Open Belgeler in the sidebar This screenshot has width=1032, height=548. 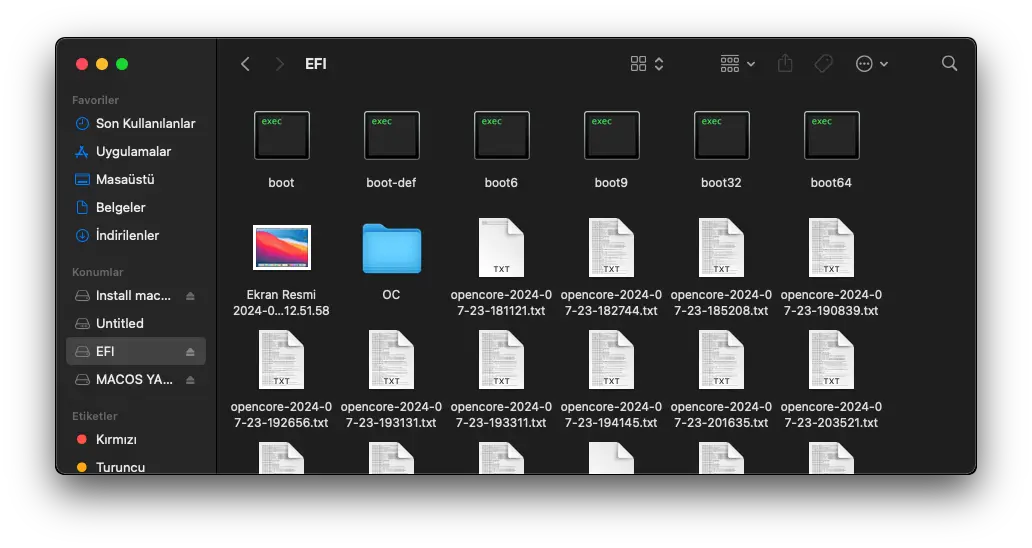[136, 207]
